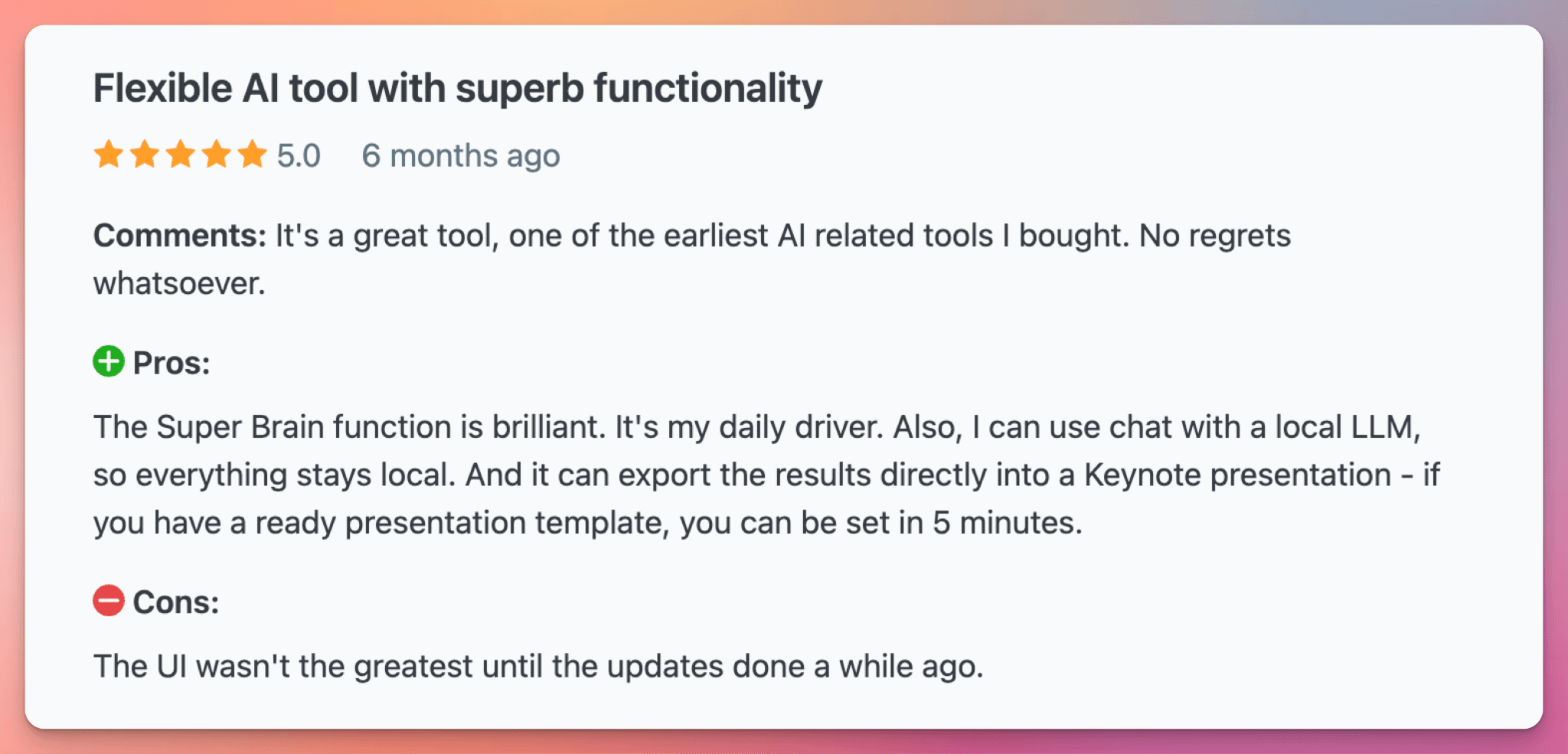Click the first orange rating star

click(x=108, y=155)
